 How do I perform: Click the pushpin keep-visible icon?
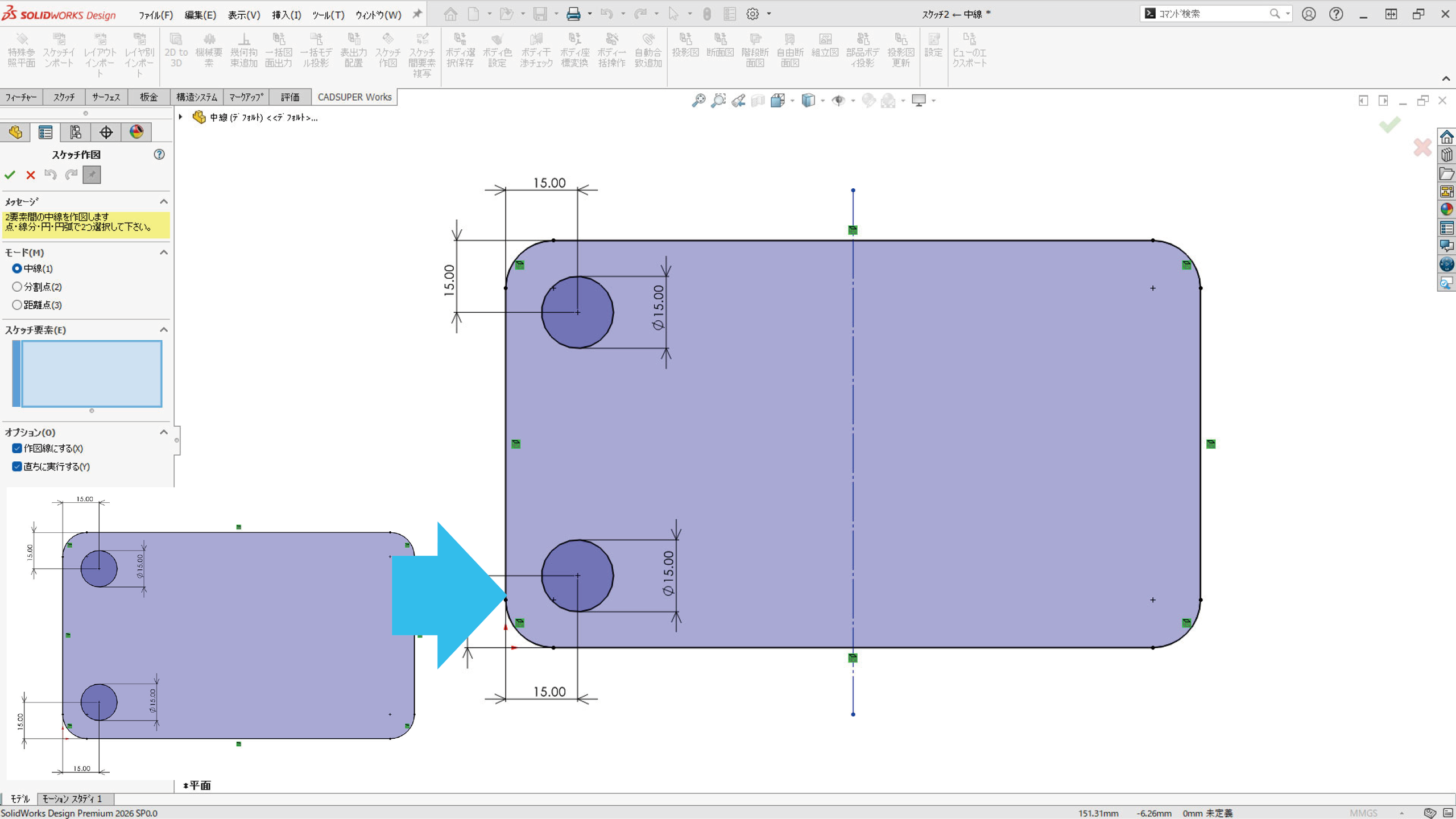coord(92,175)
